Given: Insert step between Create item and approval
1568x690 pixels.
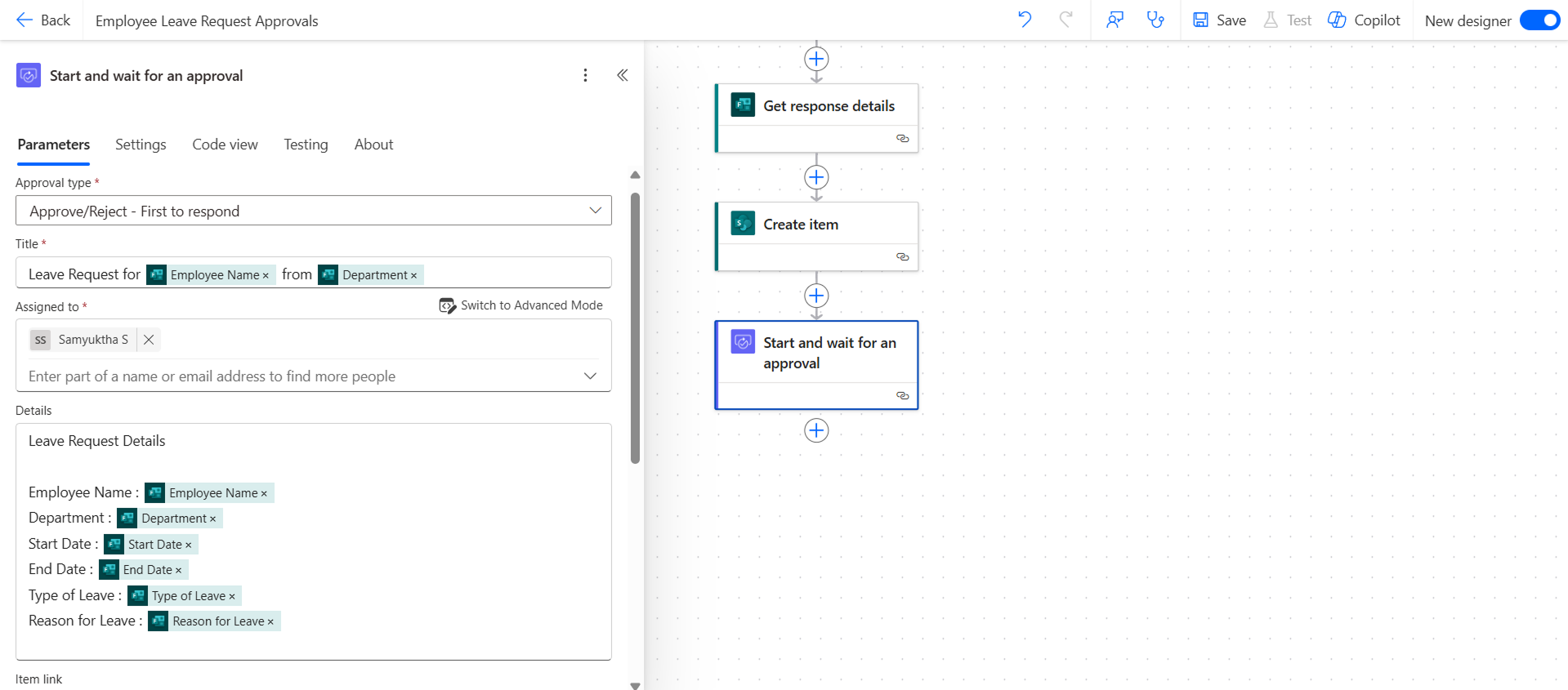Looking at the screenshot, I should click(x=816, y=296).
